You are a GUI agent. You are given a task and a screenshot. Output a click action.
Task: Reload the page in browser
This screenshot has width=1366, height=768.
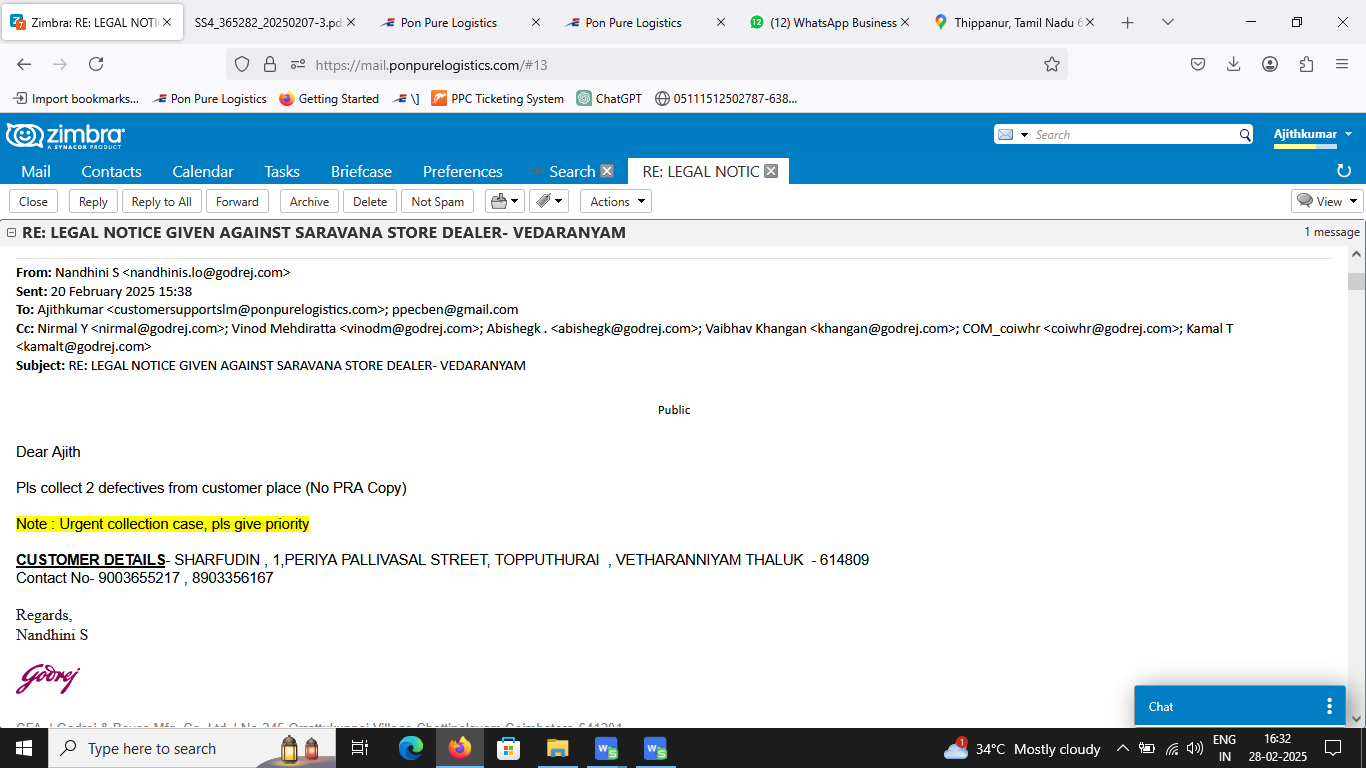[x=96, y=64]
